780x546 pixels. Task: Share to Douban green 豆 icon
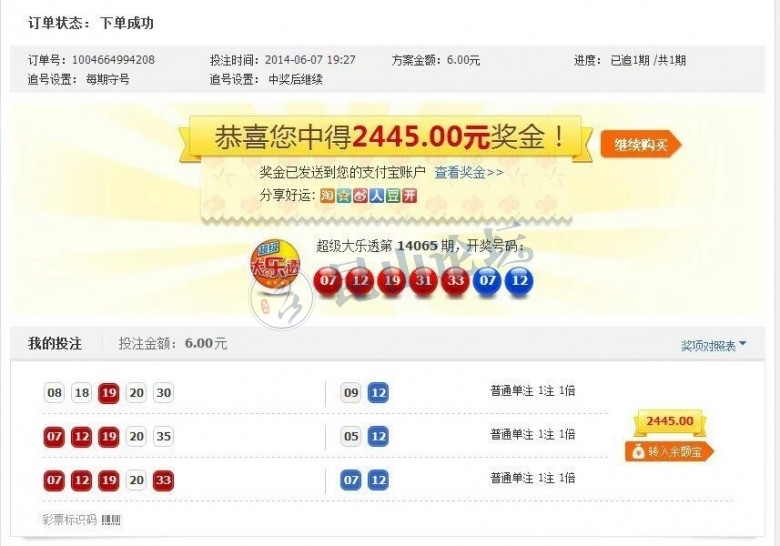click(x=393, y=196)
